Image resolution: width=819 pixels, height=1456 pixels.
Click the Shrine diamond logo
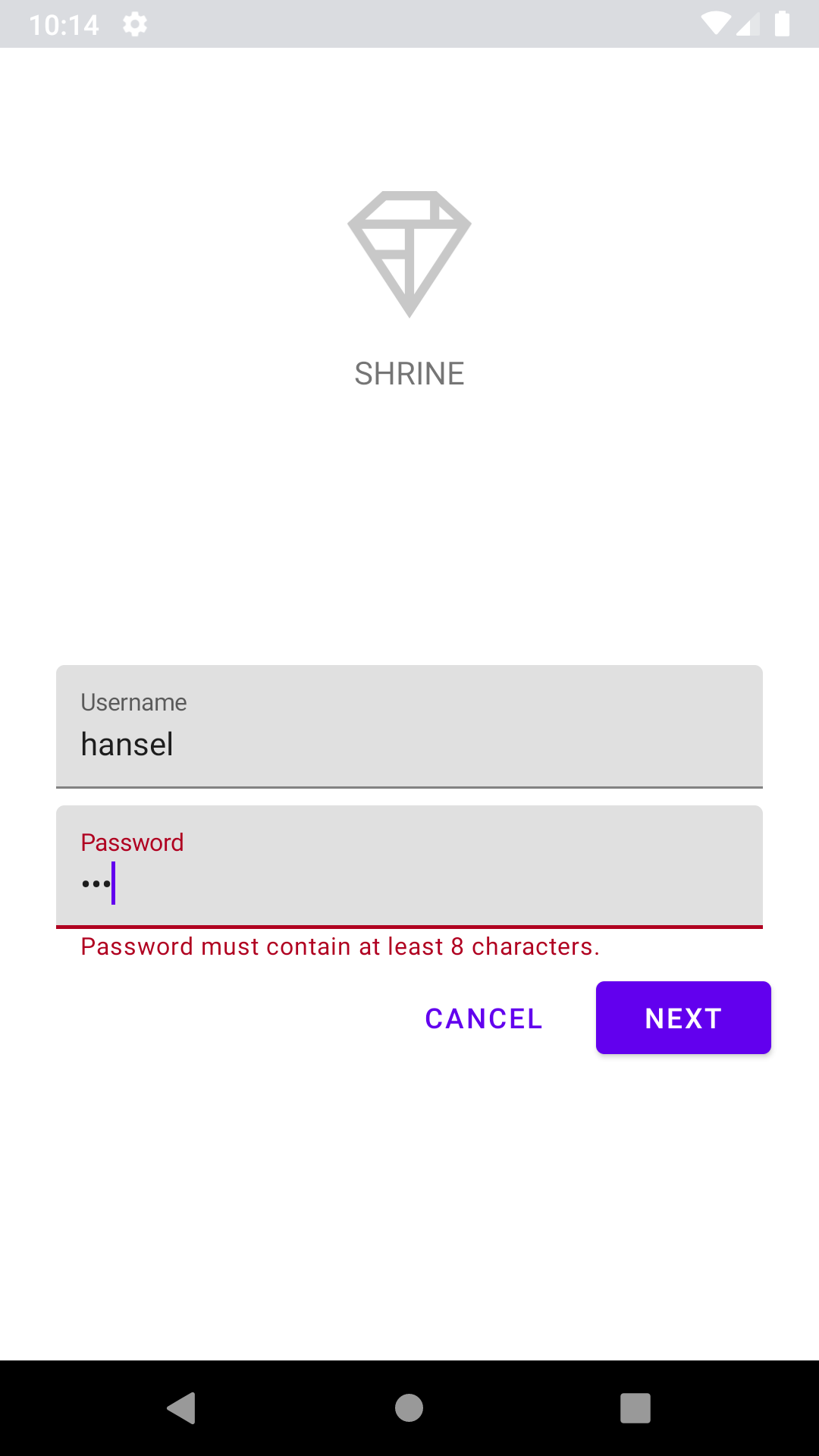[409, 254]
